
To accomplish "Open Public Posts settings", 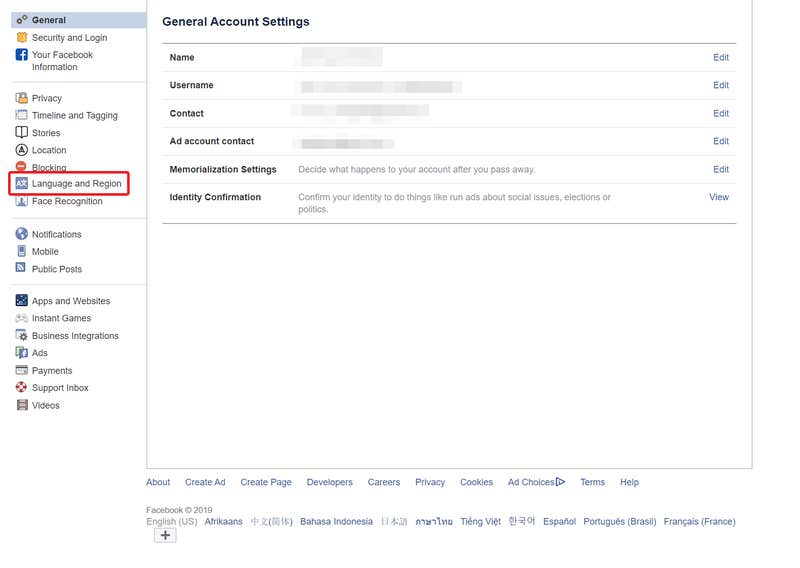I will pos(57,269).
